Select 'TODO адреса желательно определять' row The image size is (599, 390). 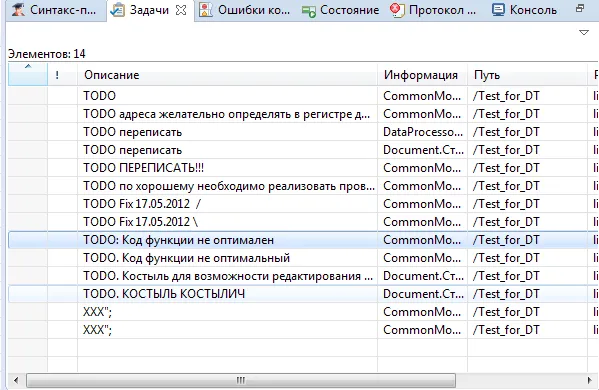303,114
